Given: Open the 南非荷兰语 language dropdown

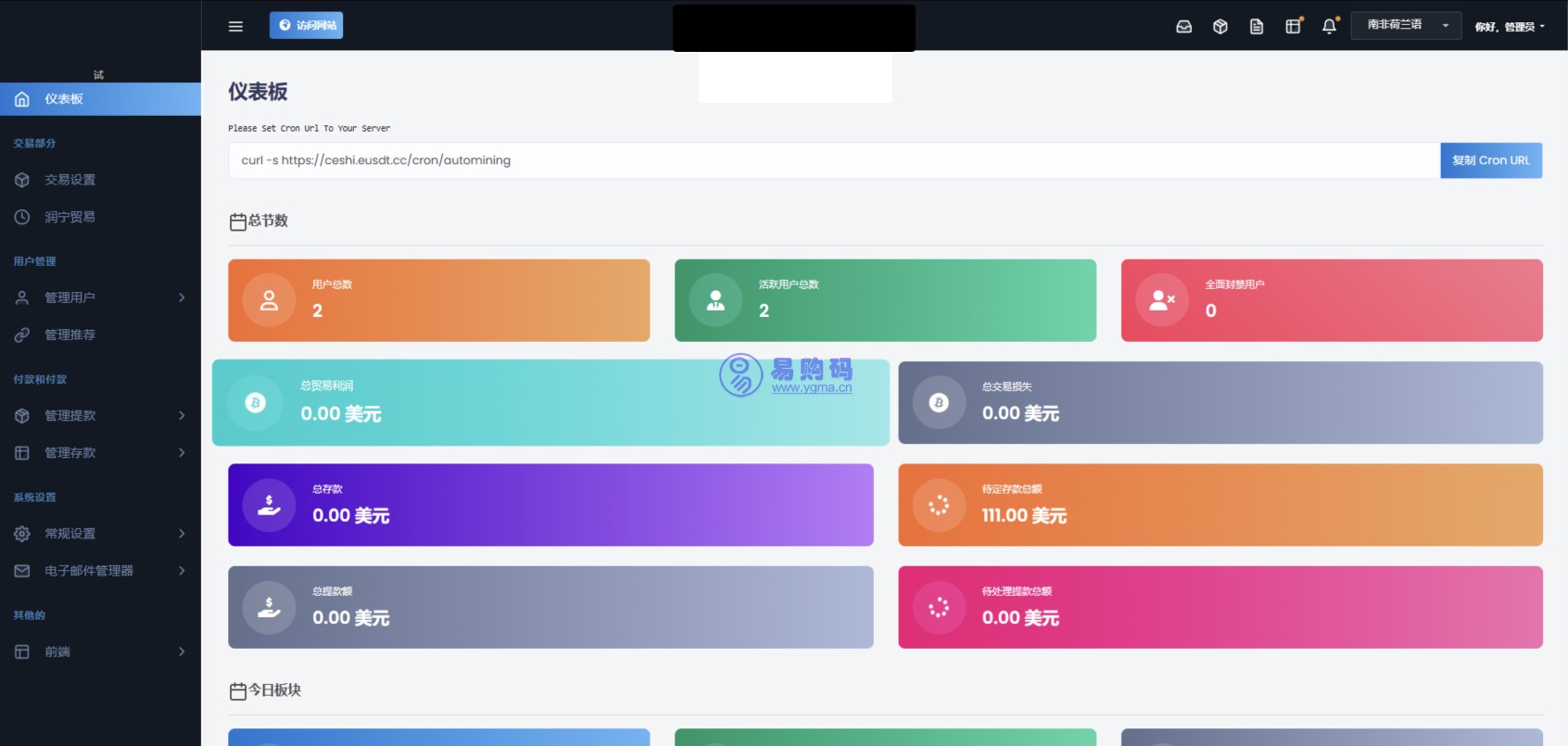Looking at the screenshot, I should point(1406,26).
